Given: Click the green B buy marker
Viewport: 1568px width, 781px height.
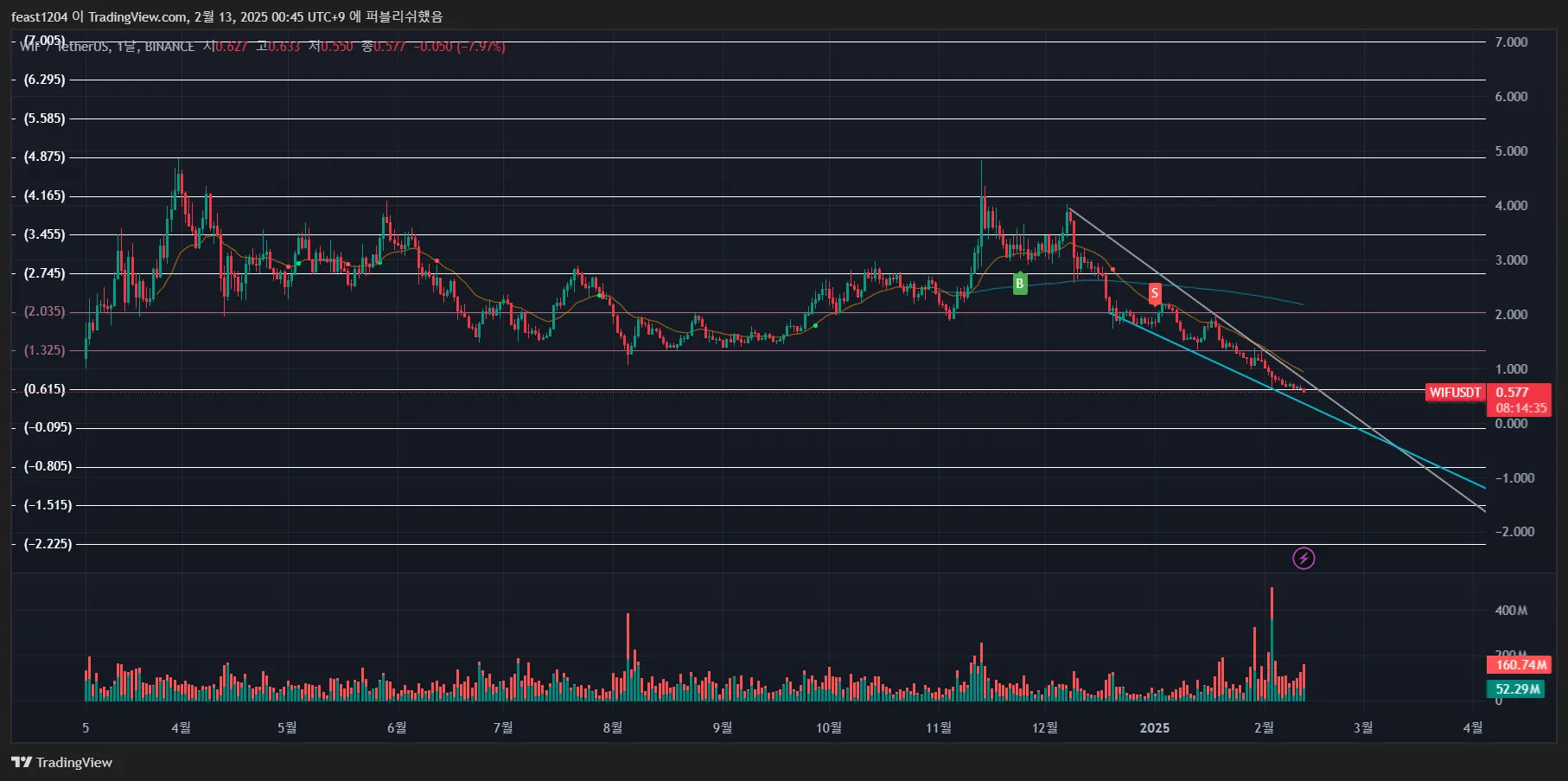Looking at the screenshot, I should tap(1020, 283).
